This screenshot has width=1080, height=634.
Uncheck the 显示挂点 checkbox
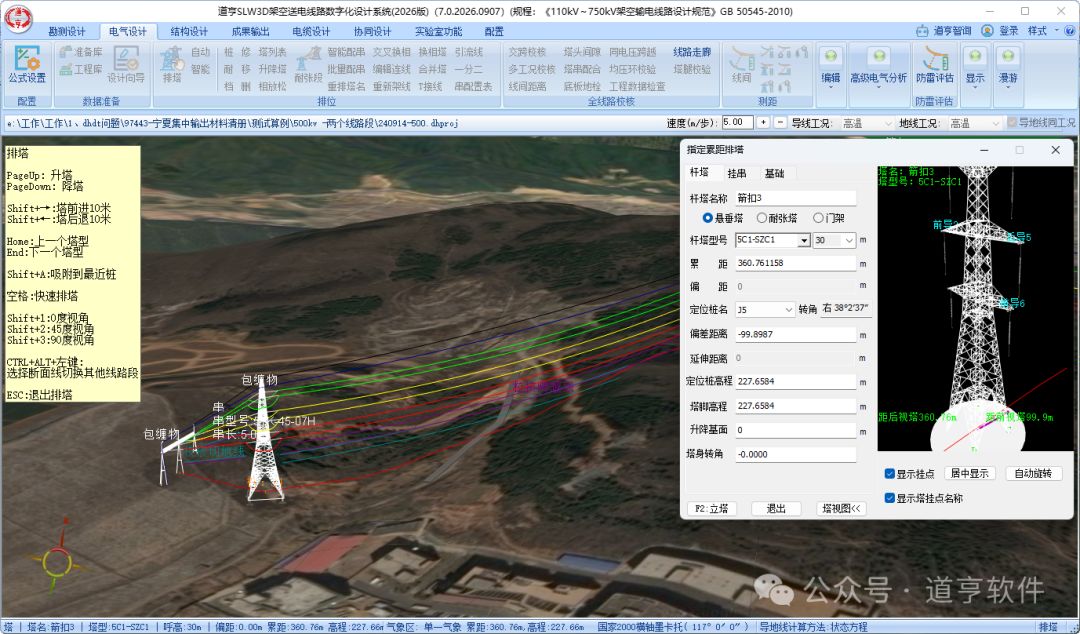pos(889,474)
